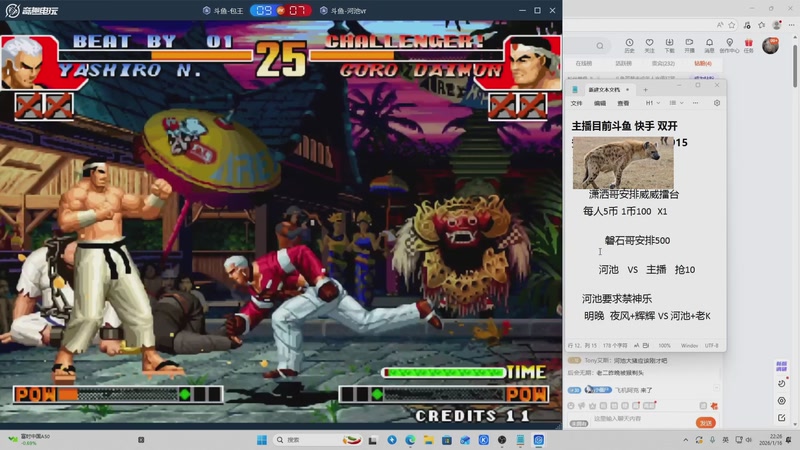The width and height of the screenshot is (800, 450).
Task: Click the purple survey badge in side panel
Action: [781, 366]
